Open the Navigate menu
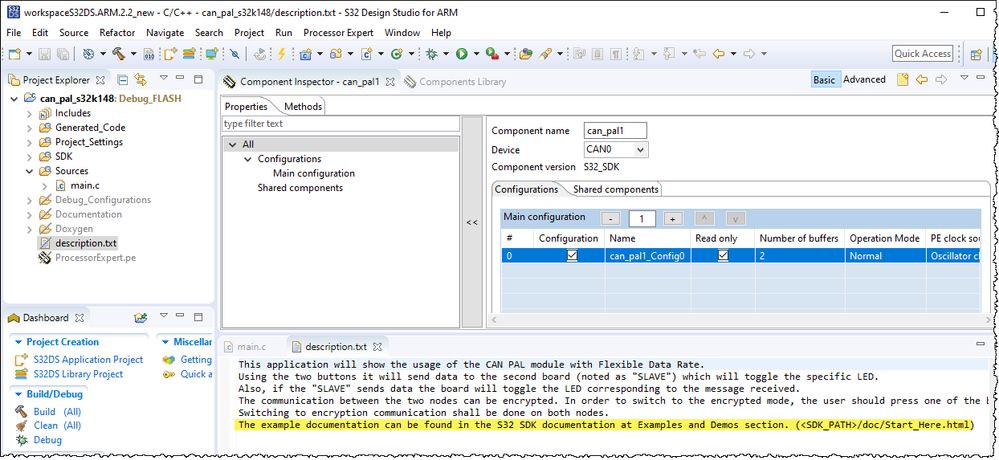This screenshot has width=999, height=460. pos(165,32)
